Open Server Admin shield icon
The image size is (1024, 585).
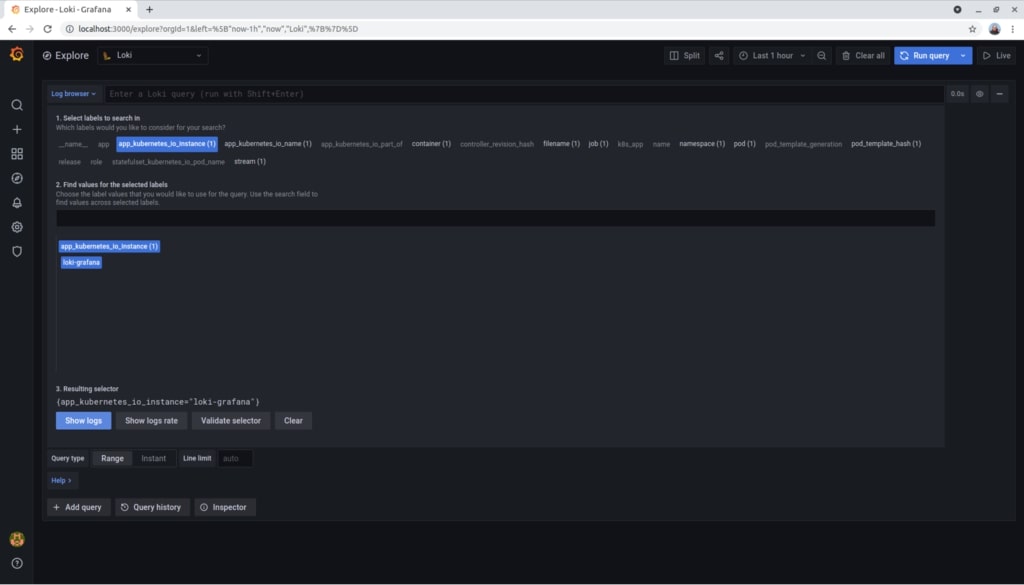(16, 252)
